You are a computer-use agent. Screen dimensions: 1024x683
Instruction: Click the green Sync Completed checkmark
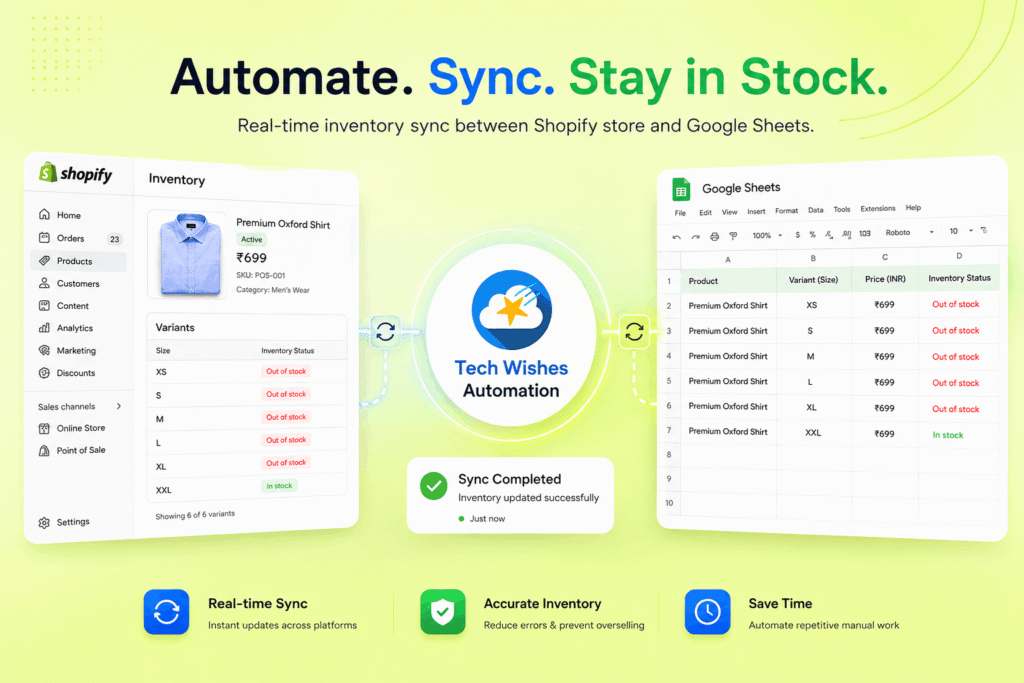434,486
